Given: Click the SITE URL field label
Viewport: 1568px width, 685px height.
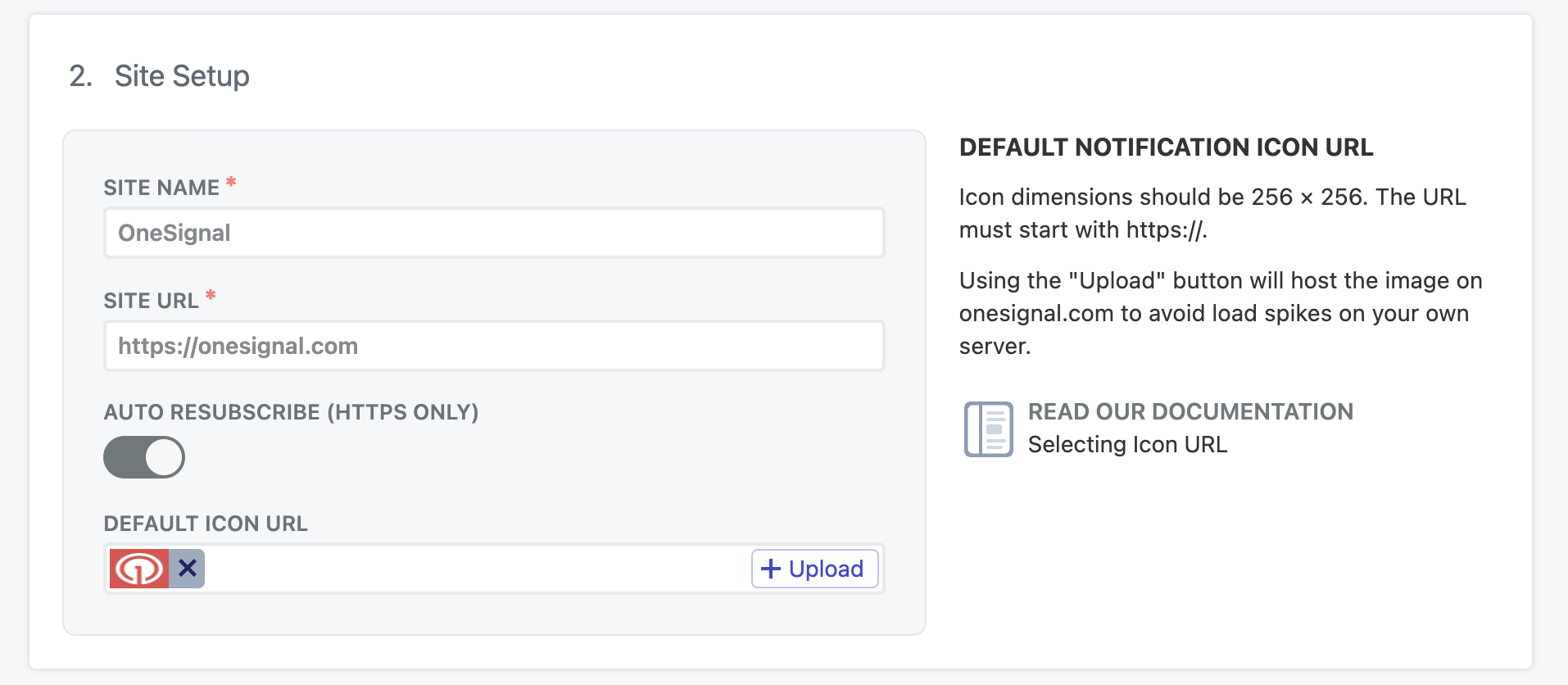Looking at the screenshot, I should [151, 301].
